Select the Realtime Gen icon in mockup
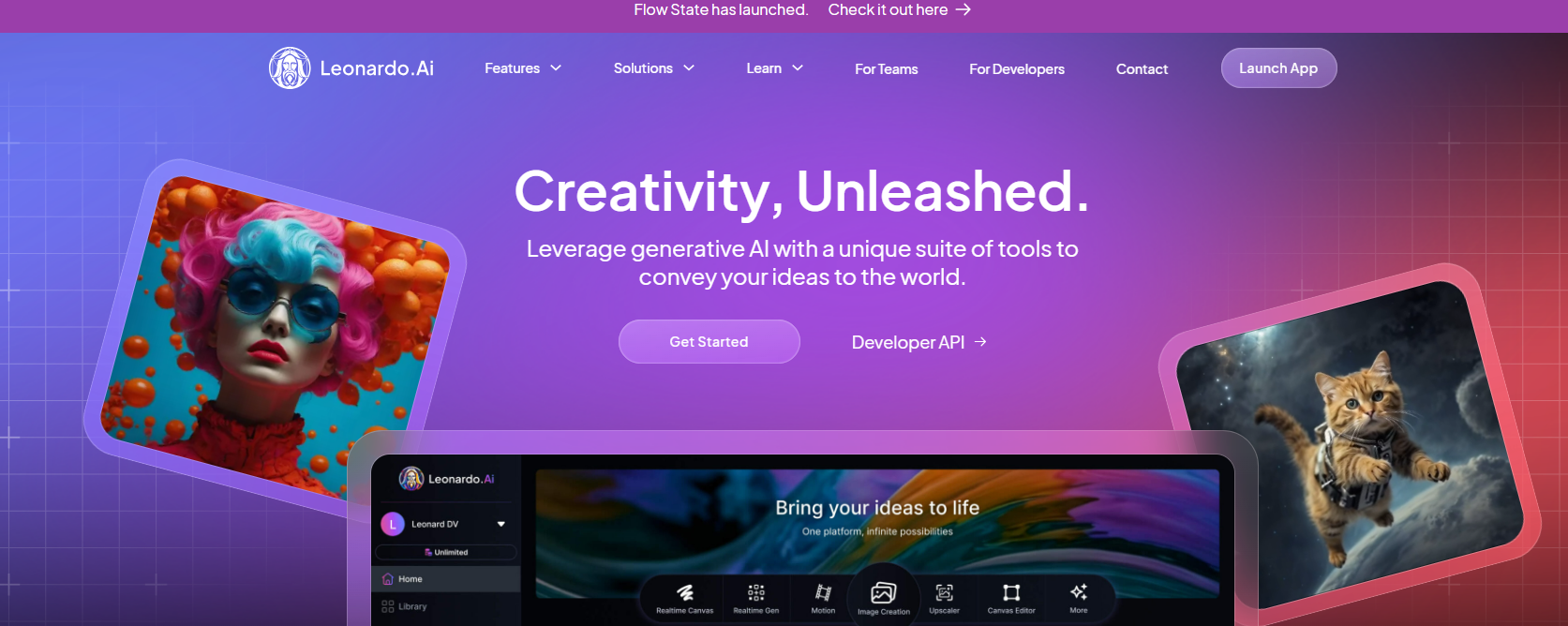Image resolution: width=1568 pixels, height=626 pixels. (x=756, y=592)
